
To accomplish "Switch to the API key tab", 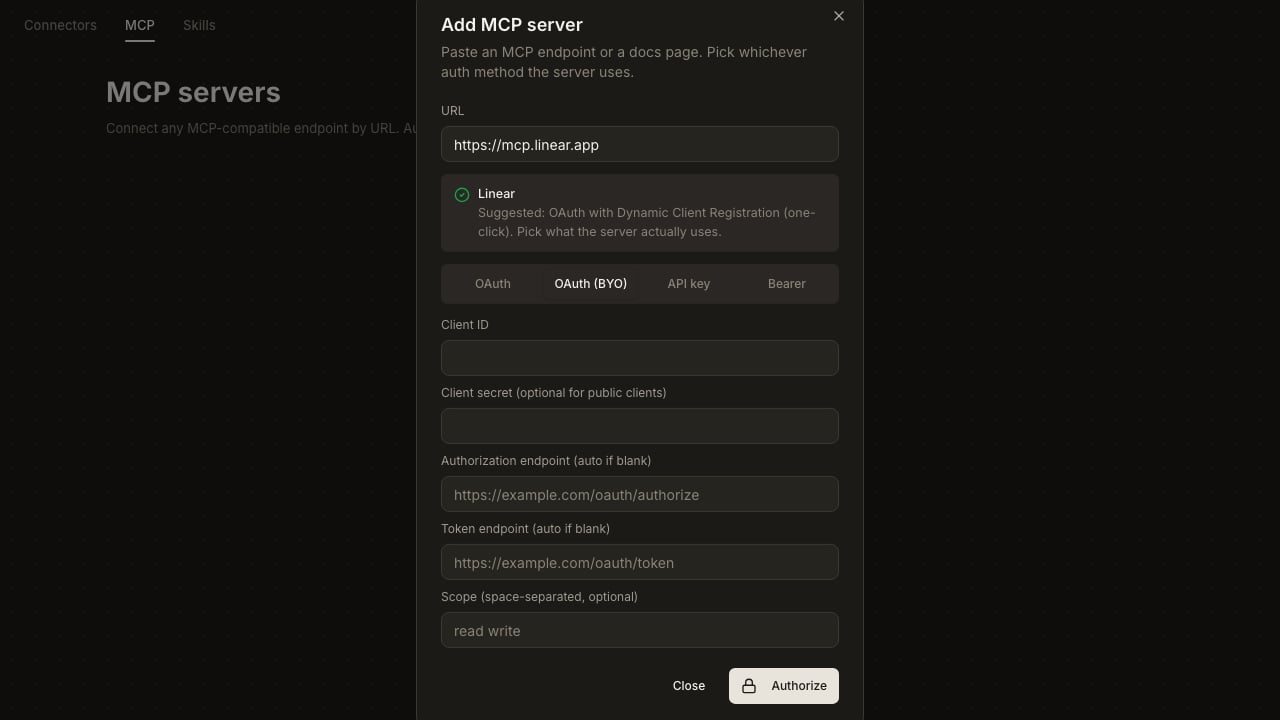I will pyautogui.click(x=689, y=284).
